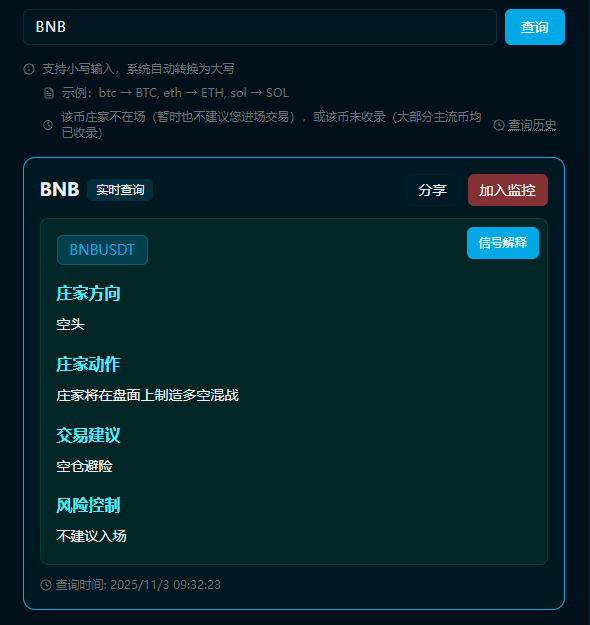Click the 交易建议 heading
This screenshot has width=590, height=625.
(x=88, y=435)
